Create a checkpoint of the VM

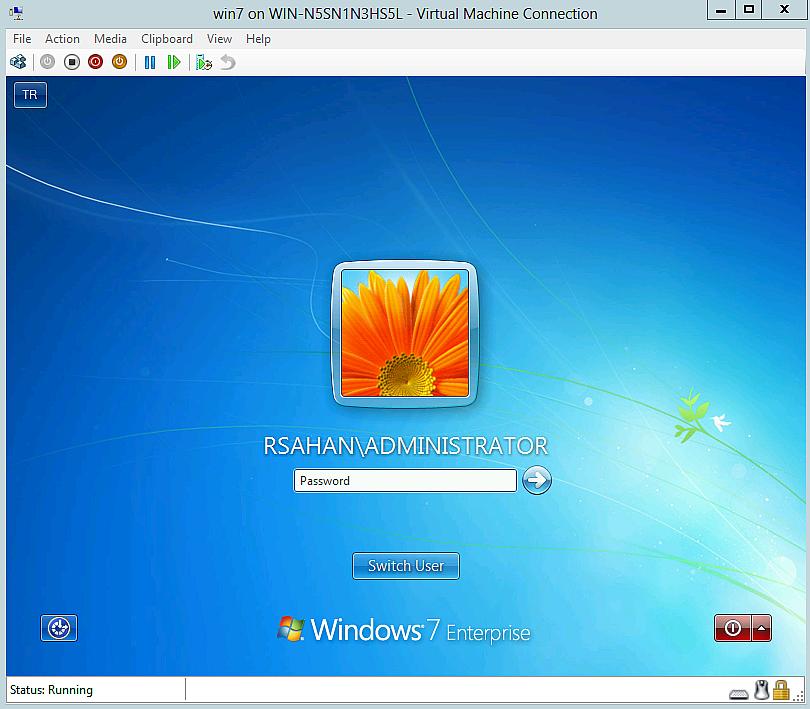click(x=203, y=61)
